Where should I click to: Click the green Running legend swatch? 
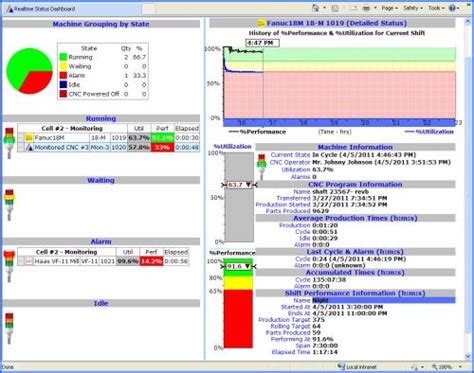pos(63,57)
